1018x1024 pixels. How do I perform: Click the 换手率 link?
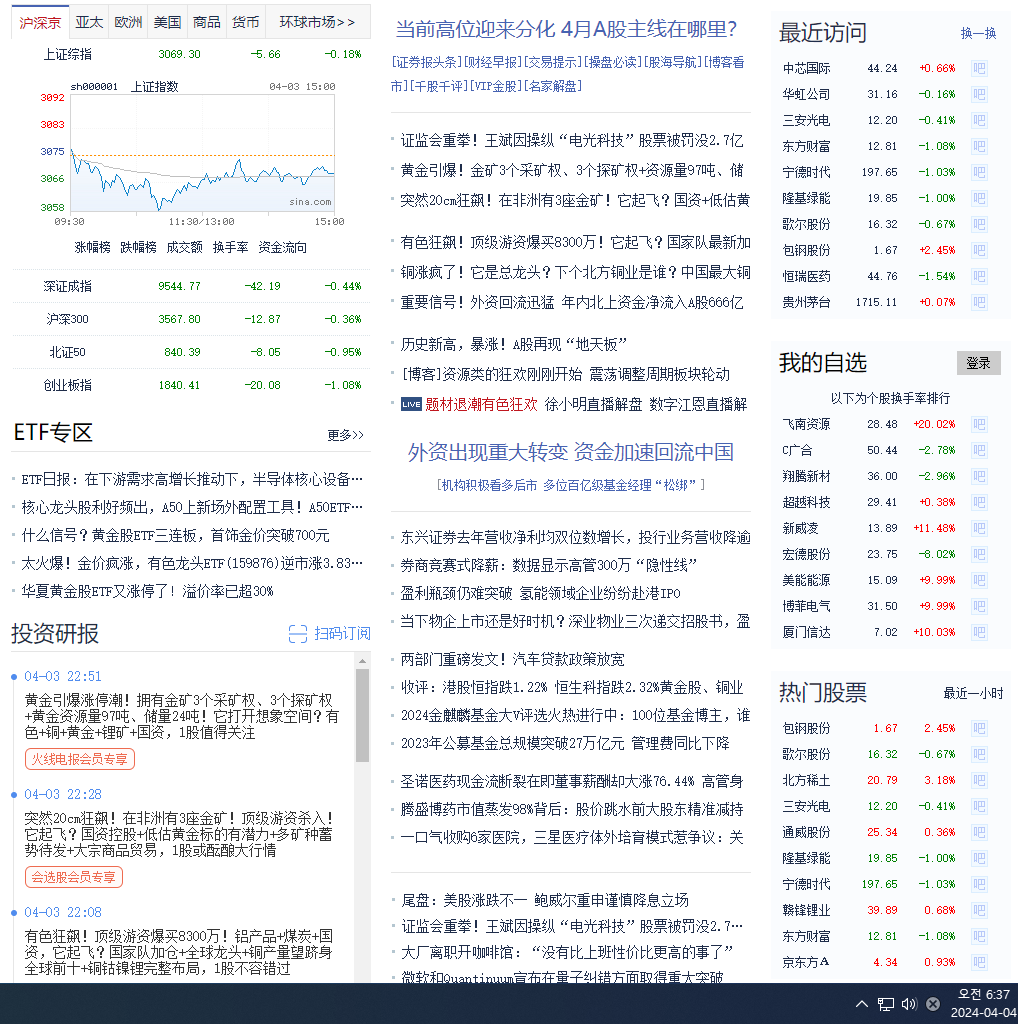pos(231,248)
